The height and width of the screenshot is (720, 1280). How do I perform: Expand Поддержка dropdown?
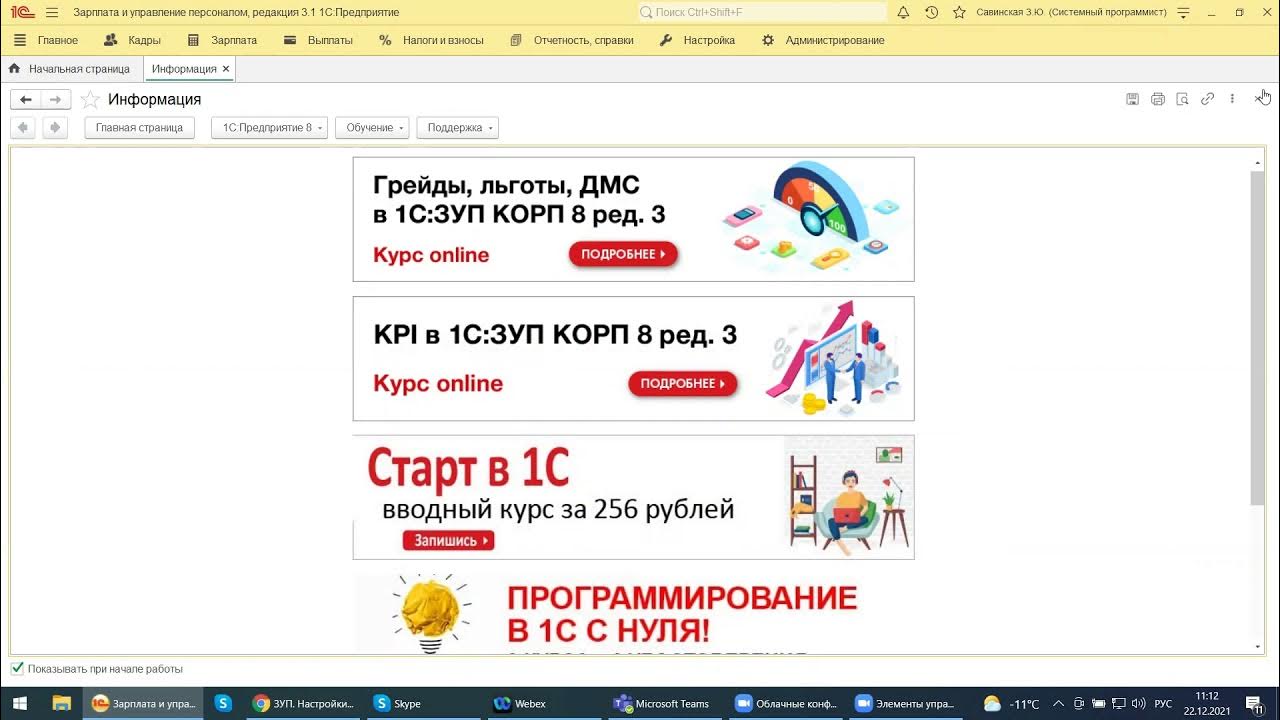(458, 127)
